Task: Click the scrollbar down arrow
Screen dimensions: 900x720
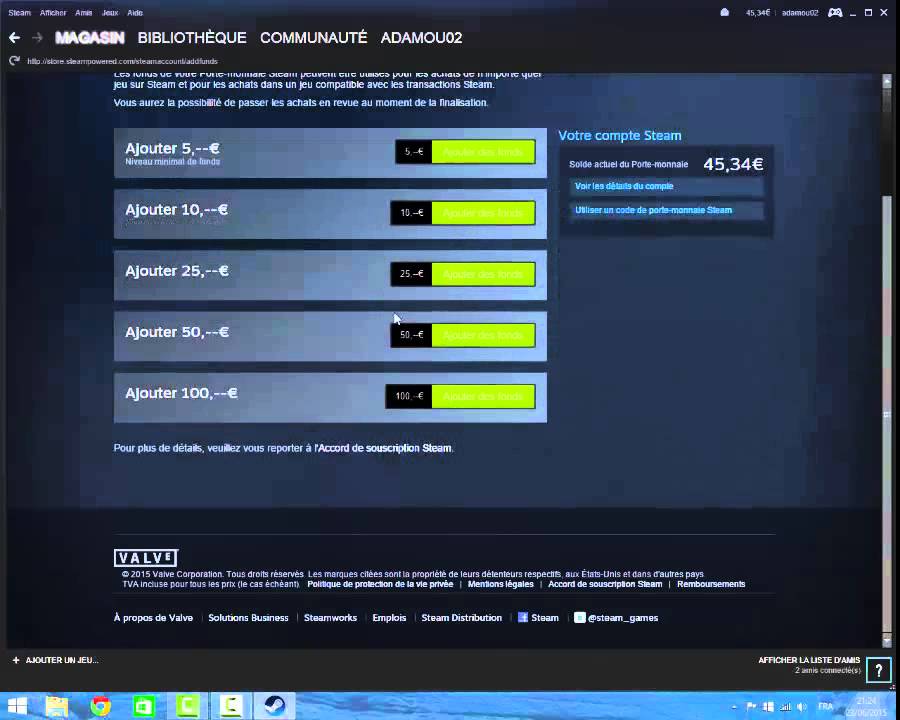Action: tap(887, 639)
